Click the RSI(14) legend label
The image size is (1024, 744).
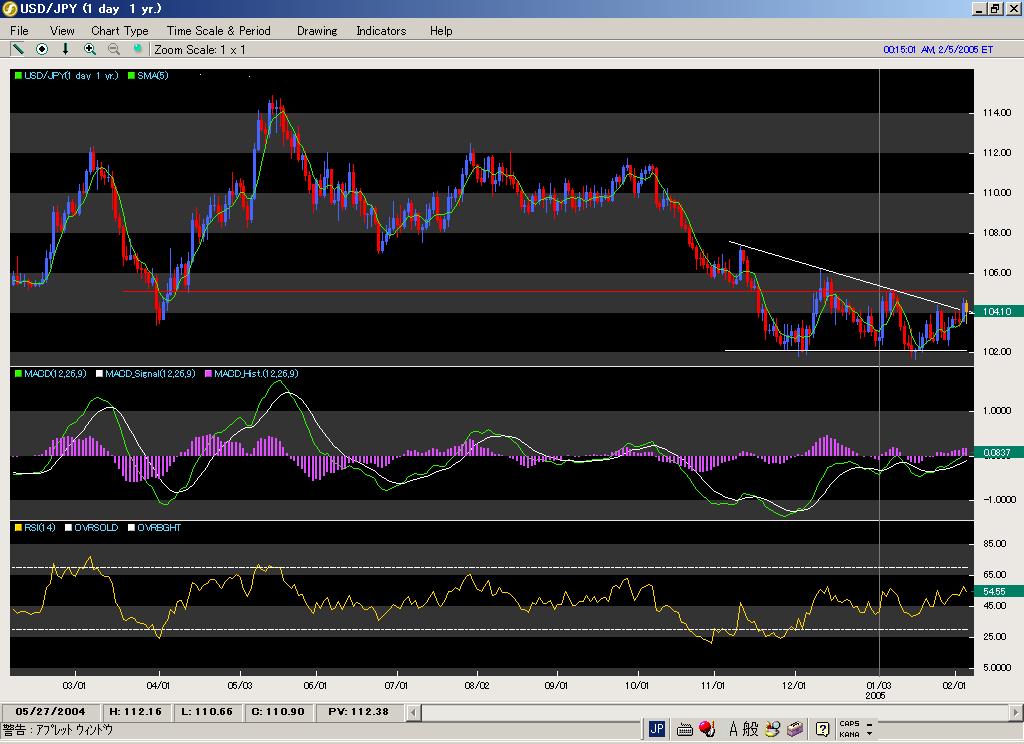tap(40, 528)
